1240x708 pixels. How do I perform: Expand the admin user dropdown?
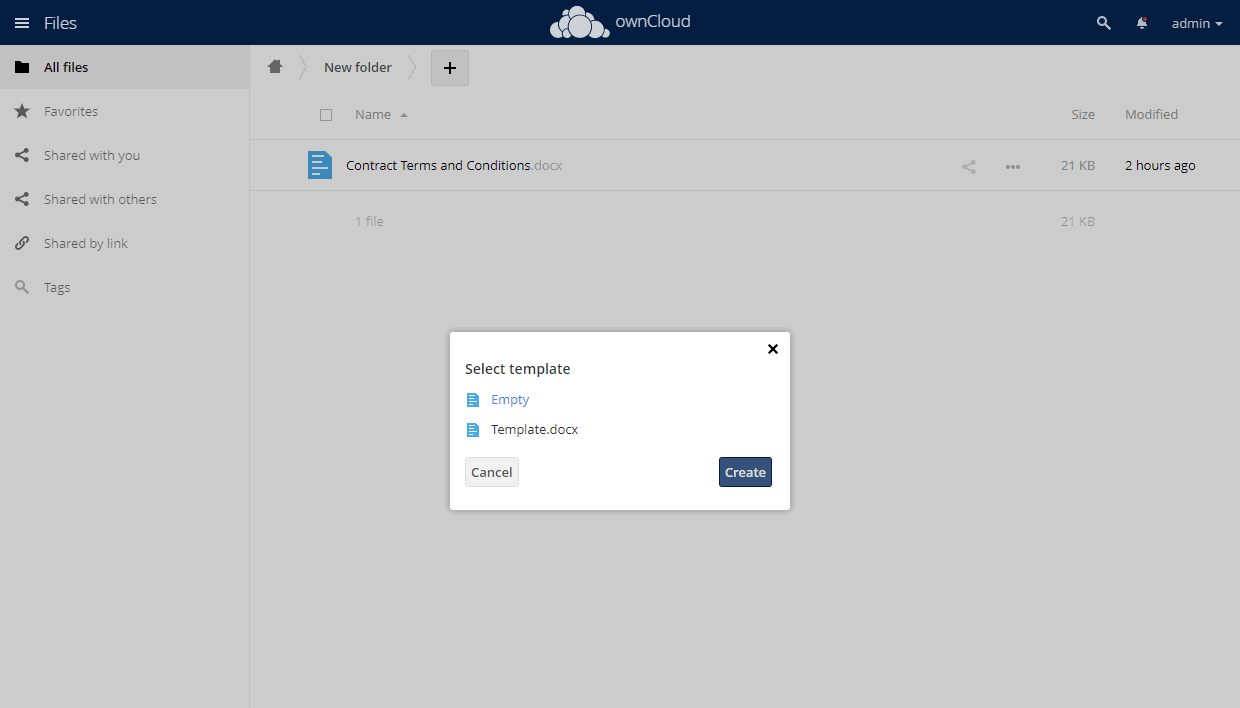point(1197,23)
